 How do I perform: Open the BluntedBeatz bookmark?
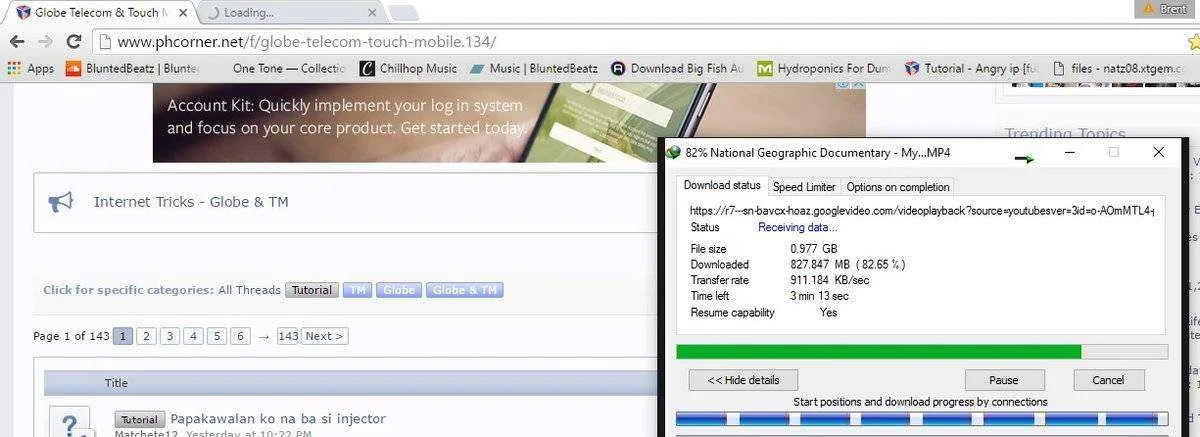(x=133, y=69)
